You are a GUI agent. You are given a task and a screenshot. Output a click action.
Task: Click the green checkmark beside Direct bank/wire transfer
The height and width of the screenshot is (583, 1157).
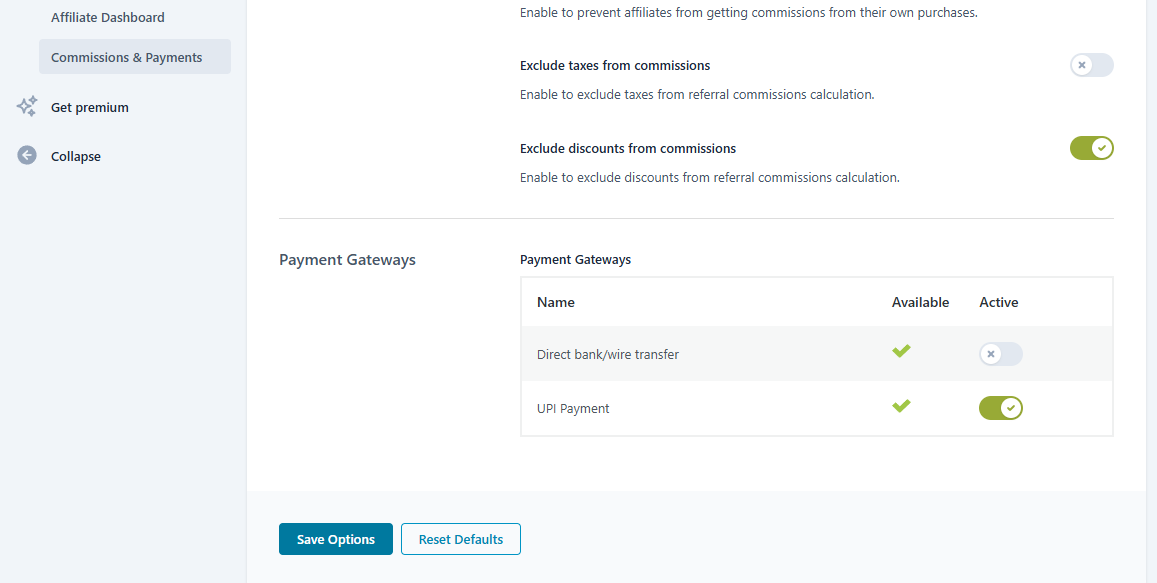click(901, 351)
